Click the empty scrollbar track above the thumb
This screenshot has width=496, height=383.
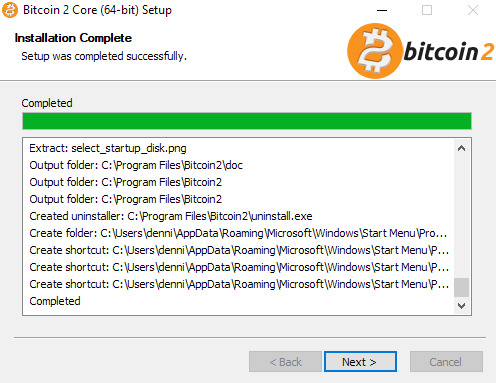461,217
